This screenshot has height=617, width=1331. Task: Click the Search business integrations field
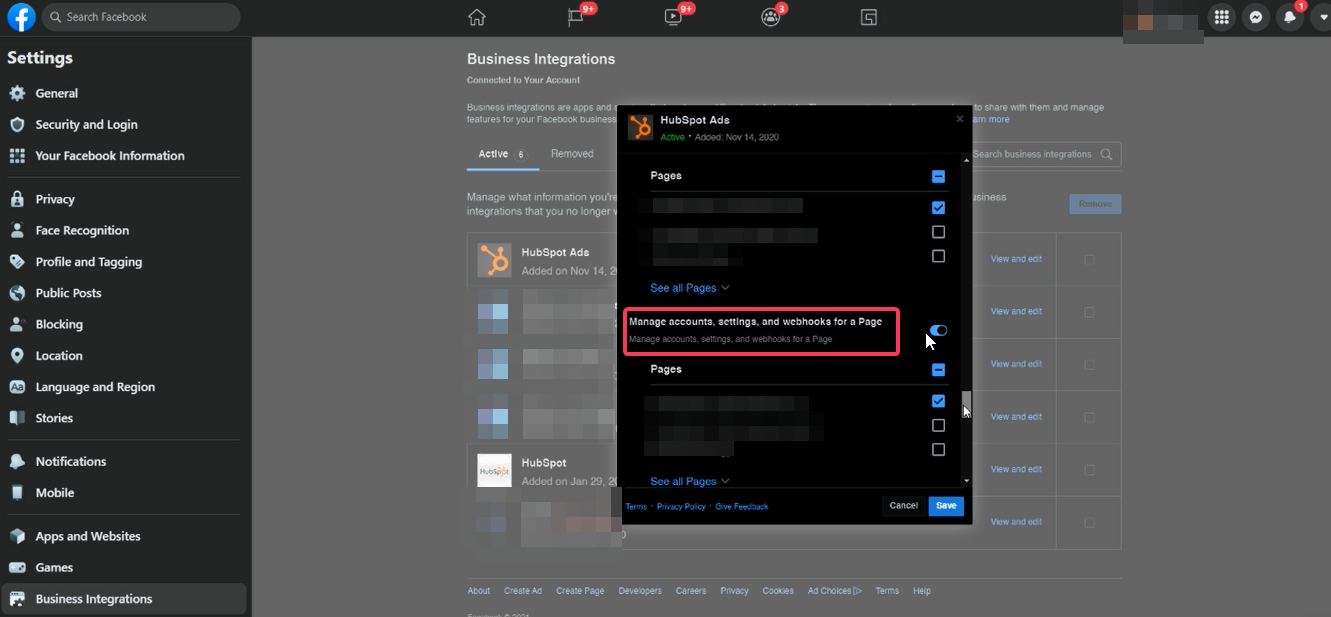1044,154
